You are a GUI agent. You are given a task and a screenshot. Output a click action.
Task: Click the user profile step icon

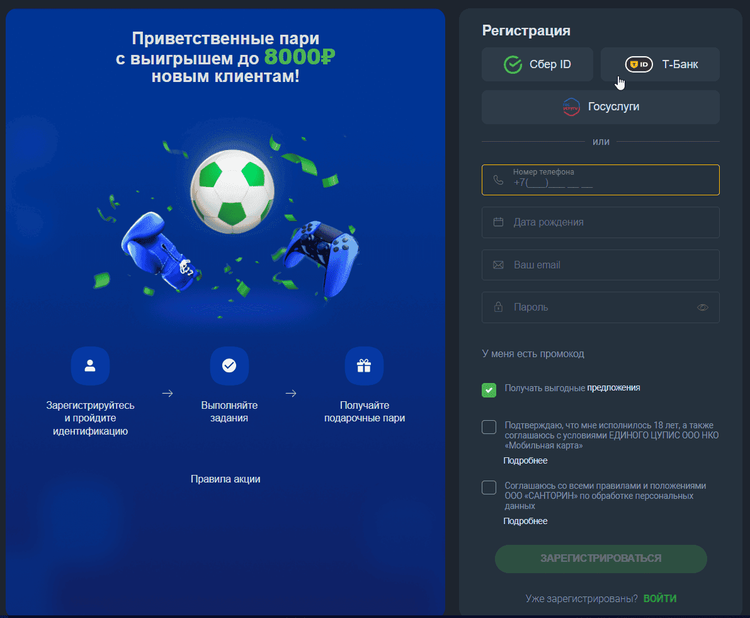90,366
